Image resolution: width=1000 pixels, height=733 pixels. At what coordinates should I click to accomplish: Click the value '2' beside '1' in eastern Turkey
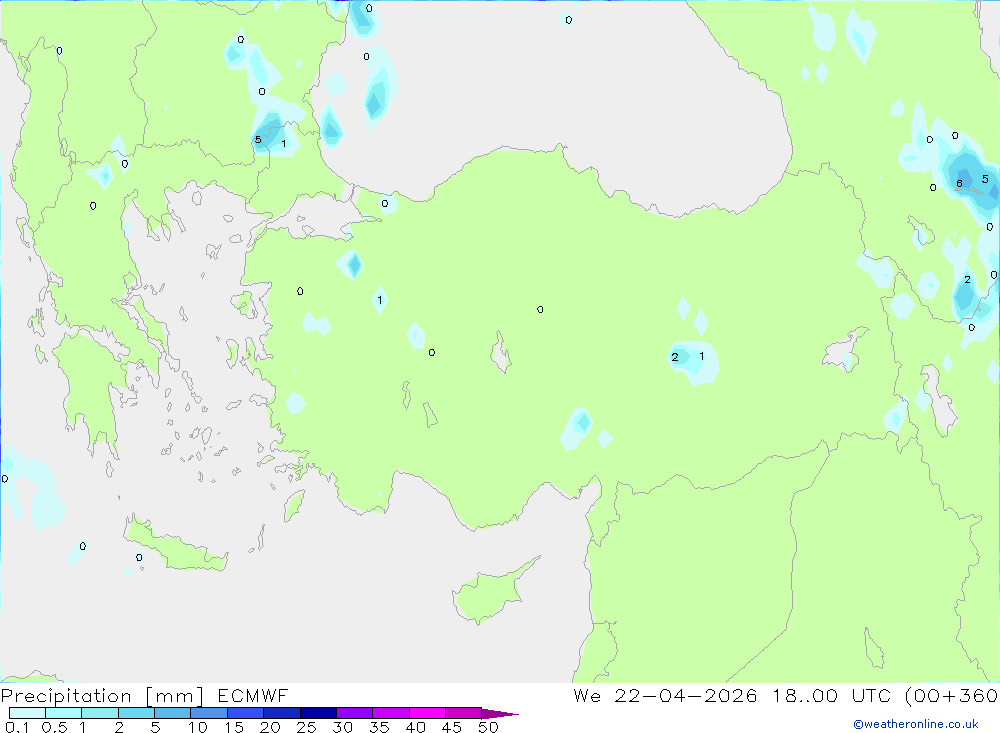[675, 357]
